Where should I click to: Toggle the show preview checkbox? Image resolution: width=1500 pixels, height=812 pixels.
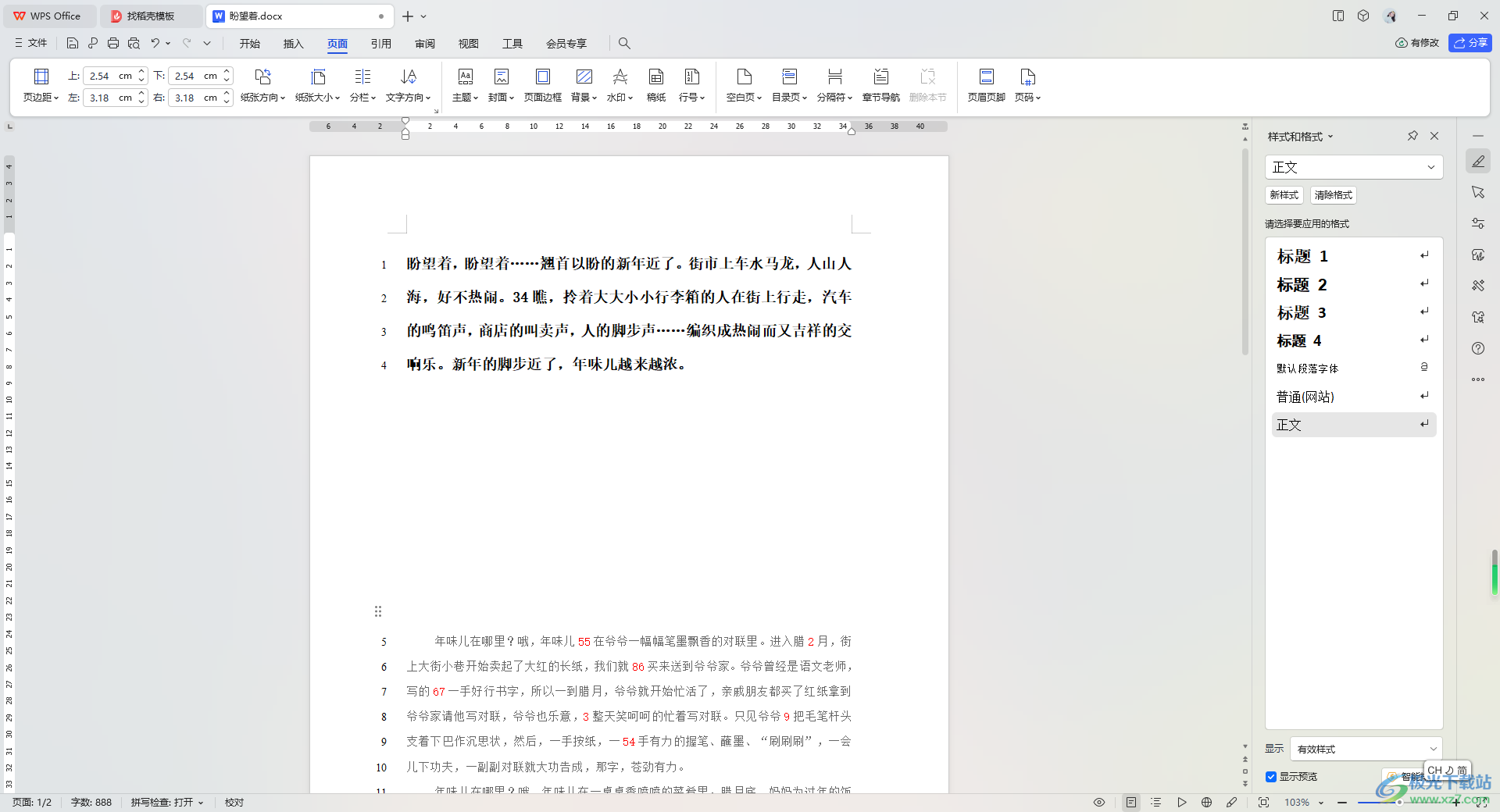(x=1271, y=777)
